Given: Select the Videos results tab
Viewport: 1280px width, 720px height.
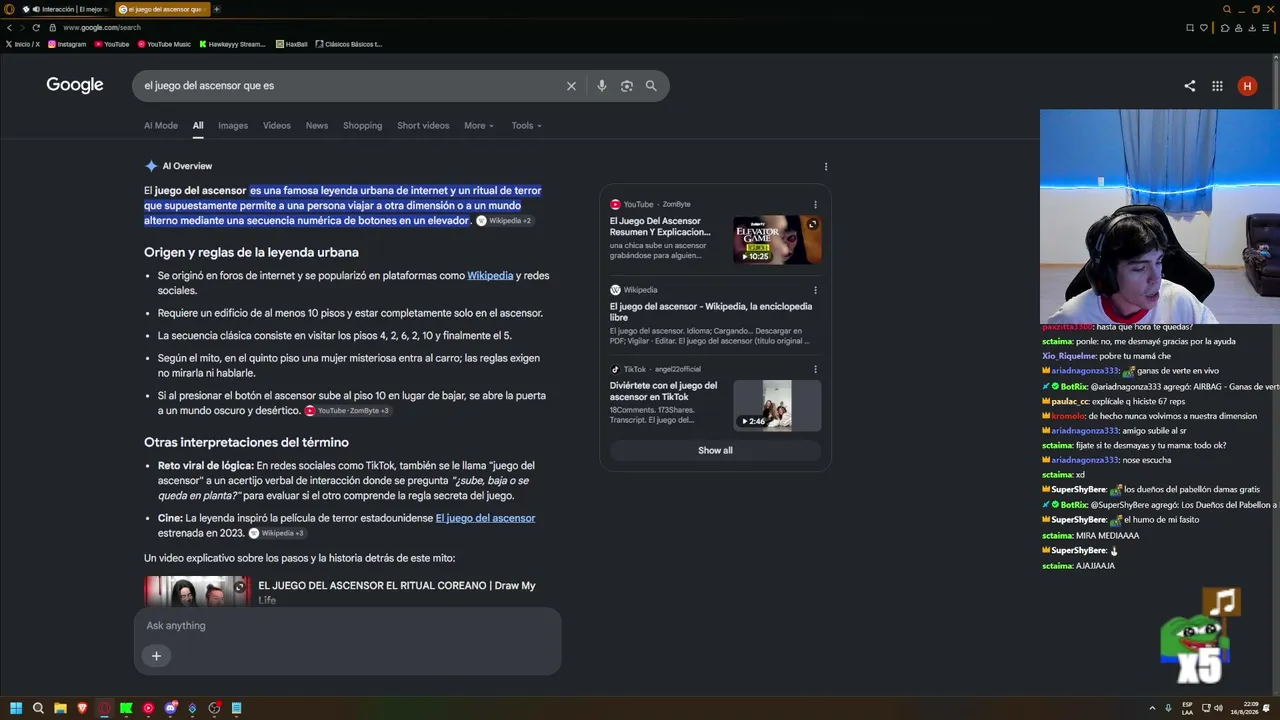Looking at the screenshot, I should point(277,126).
